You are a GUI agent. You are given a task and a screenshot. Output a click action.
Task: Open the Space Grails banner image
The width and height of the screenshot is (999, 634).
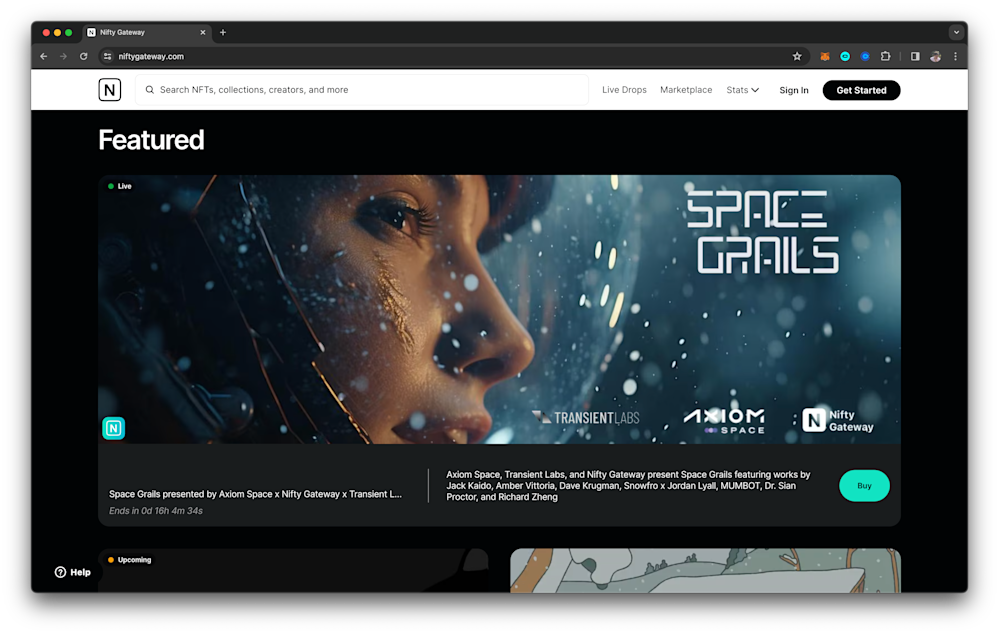tap(499, 309)
